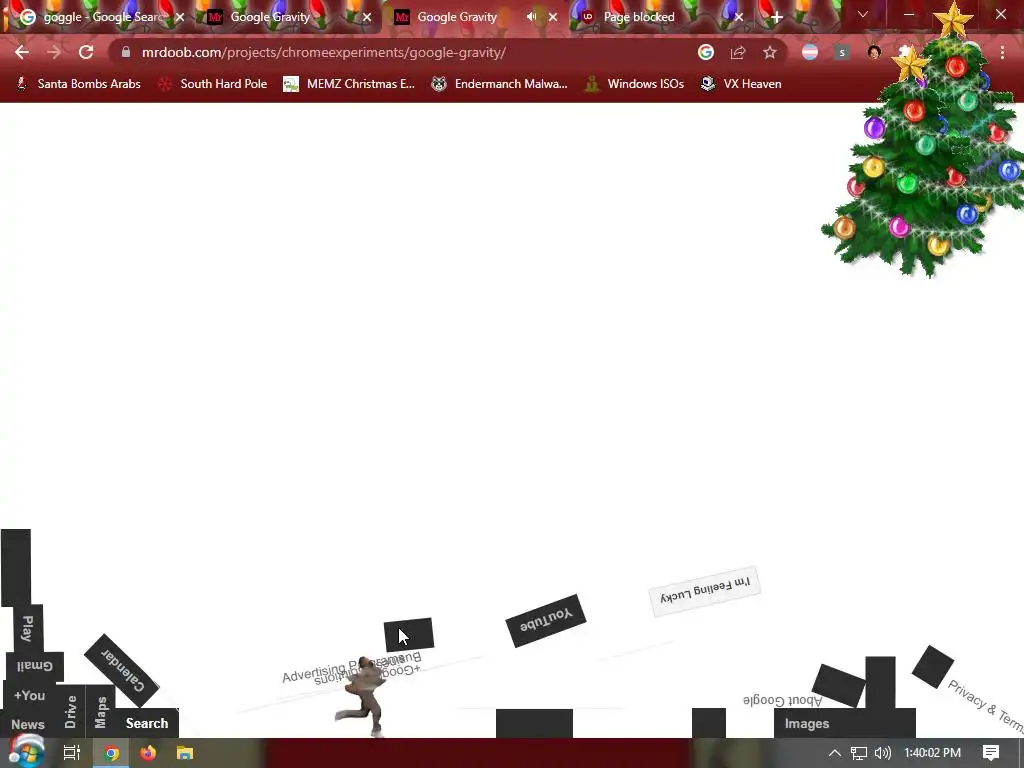Open a new tab with the plus button
The height and width of the screenshot is (768, 1024).
pos(776,18)
